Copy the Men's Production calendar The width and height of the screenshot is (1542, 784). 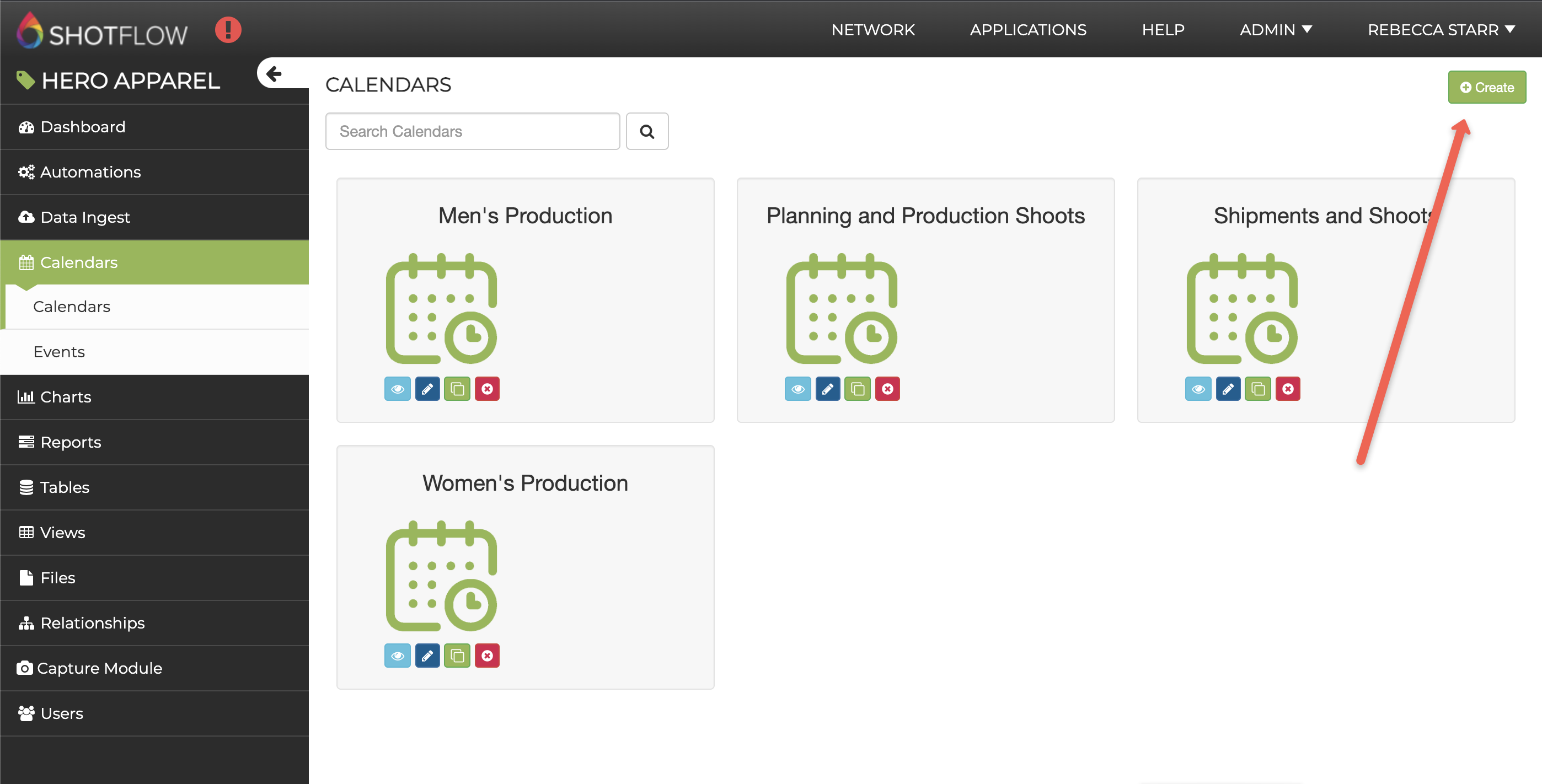(457, 389)
